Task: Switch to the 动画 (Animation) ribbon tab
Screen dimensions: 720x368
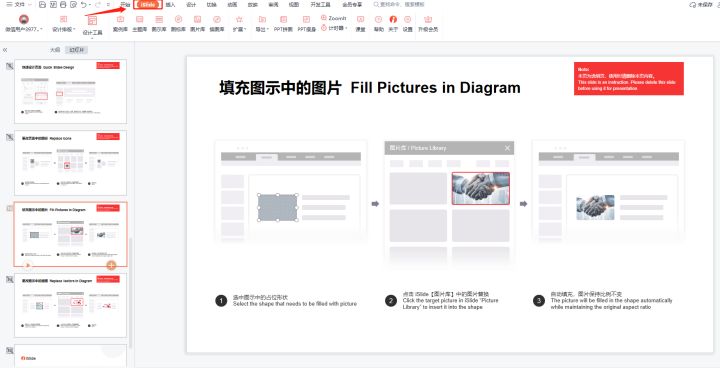Action: pos(232,5)
